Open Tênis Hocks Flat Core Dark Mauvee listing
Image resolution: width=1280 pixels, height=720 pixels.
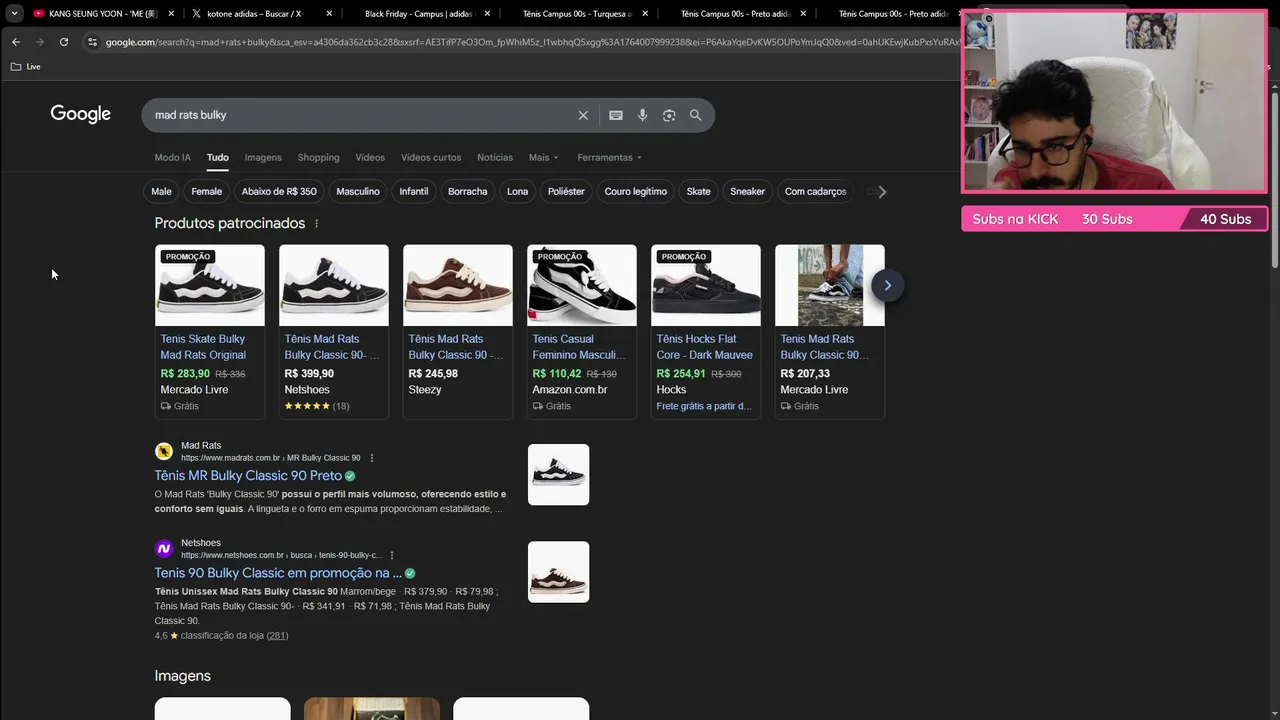click(704, 347)
